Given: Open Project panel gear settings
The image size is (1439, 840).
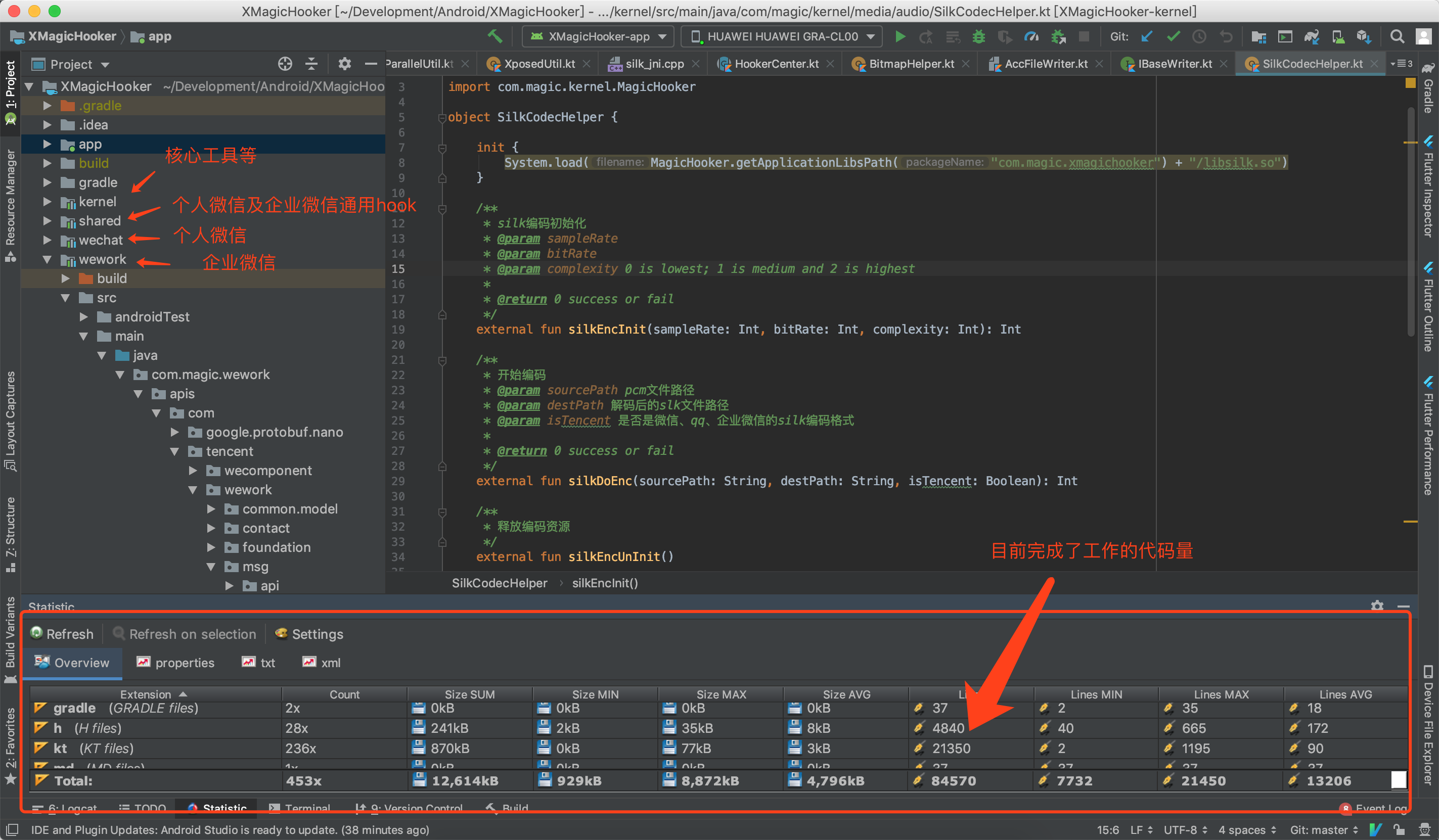Looking at the screenshot, I should [344, 64].
